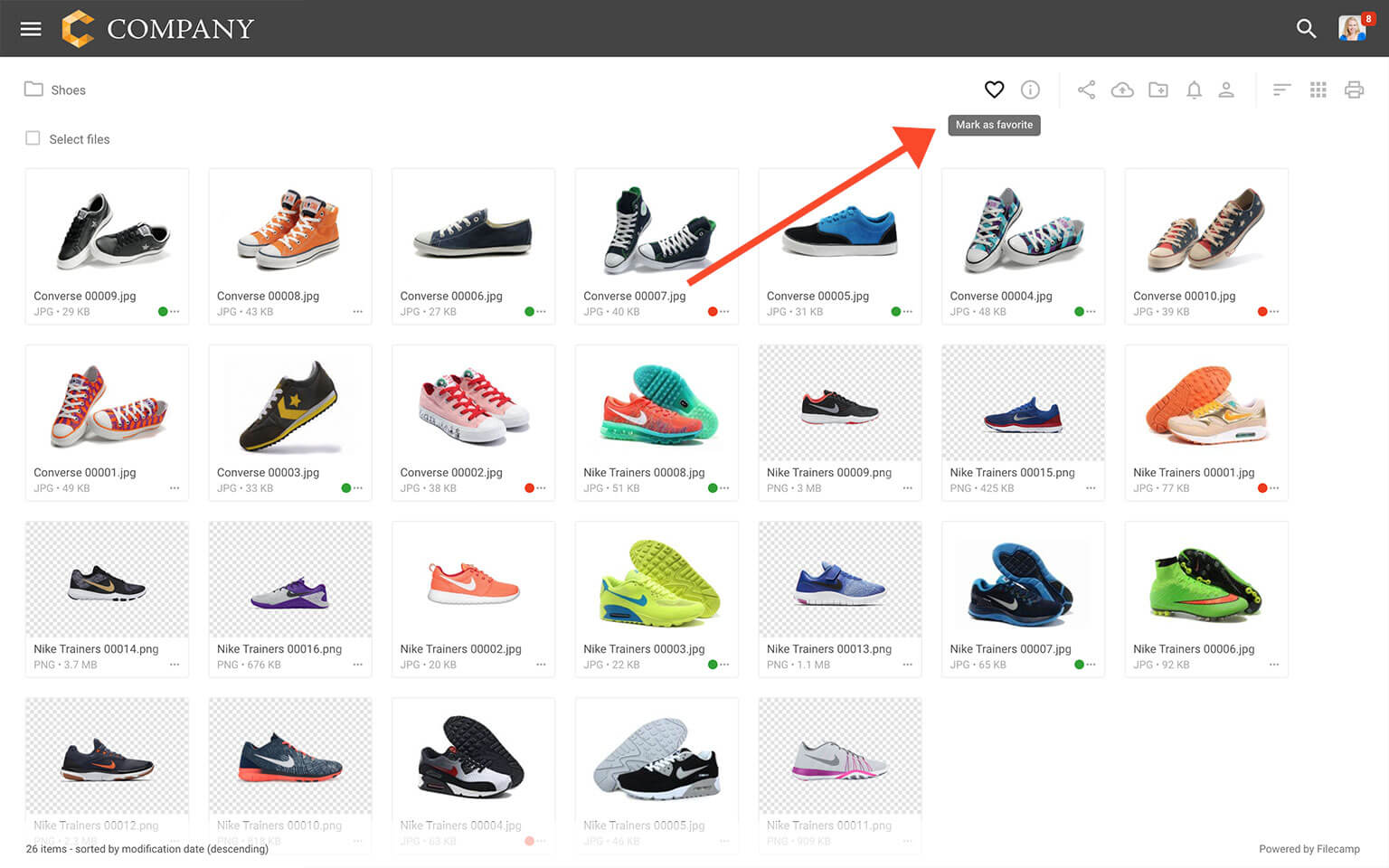Click the cloud upload icon

tap(1122, 90)
